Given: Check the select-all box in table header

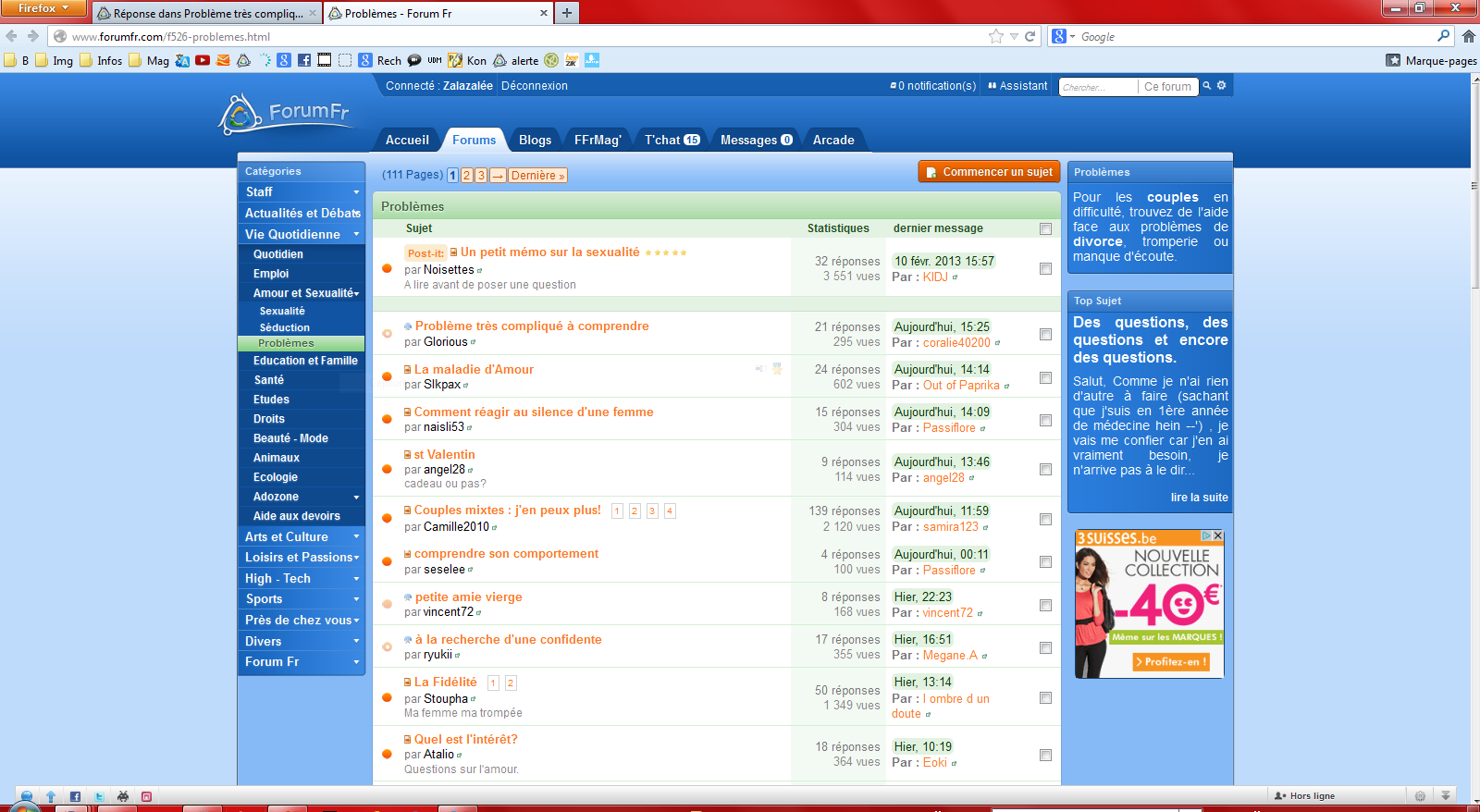Looking at the screenshot, I should tap(1045, 228).
